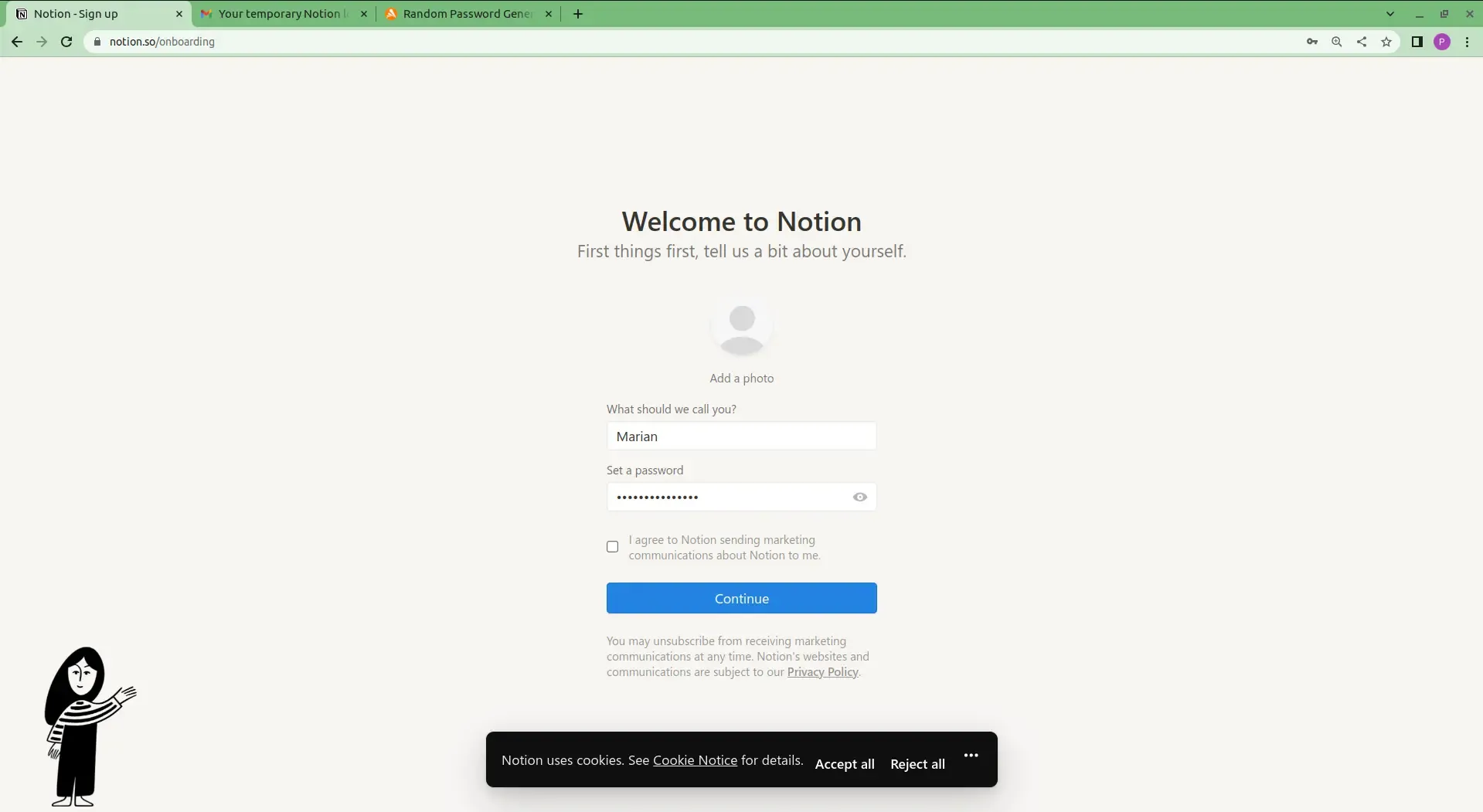Image resolution: width=1483 pixels, height=812 pixels.
Task: Close the Notion Sign up tab
Action: (179, 14)
